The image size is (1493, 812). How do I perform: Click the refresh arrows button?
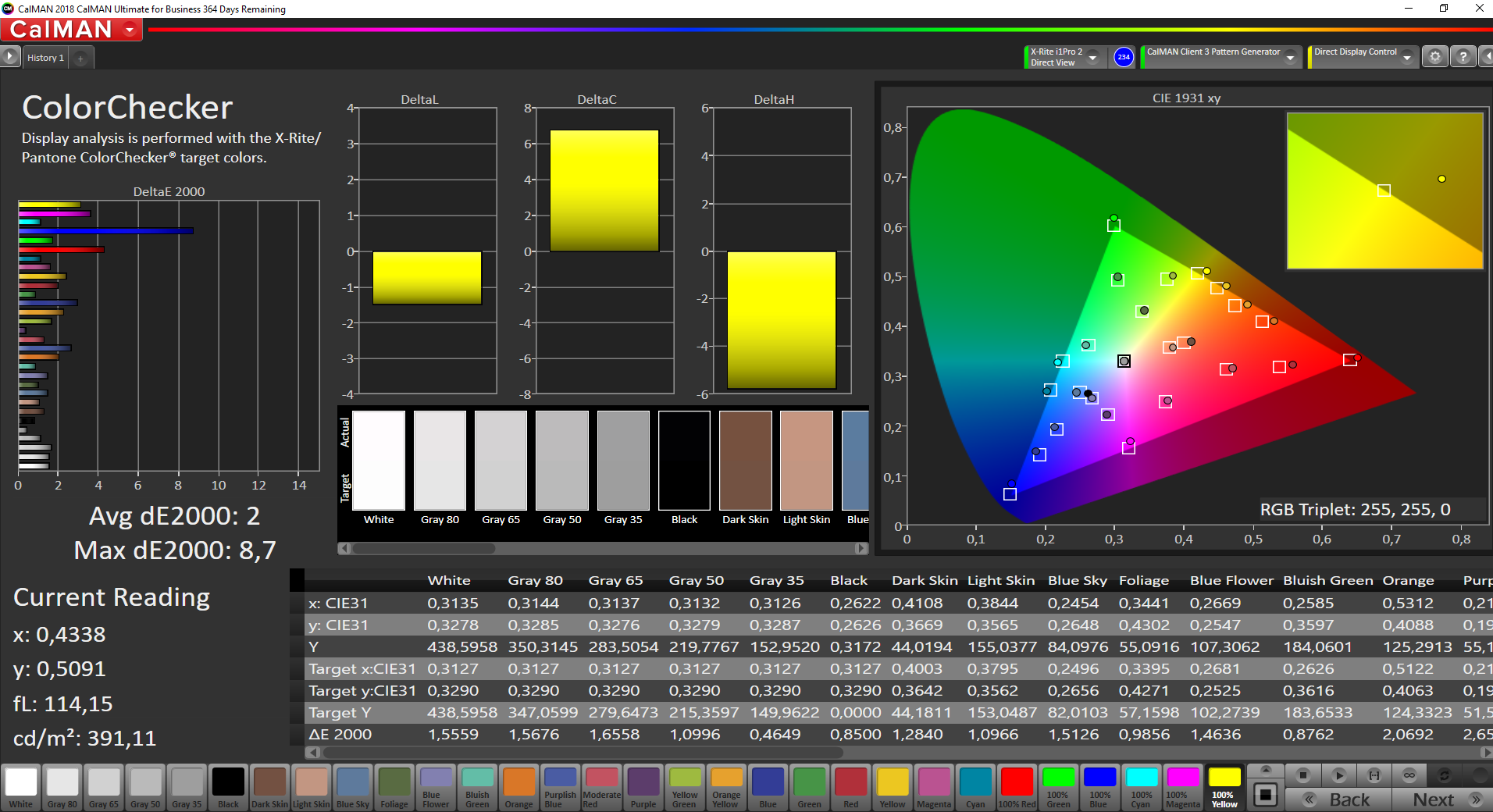click(x=1445, y=775)
